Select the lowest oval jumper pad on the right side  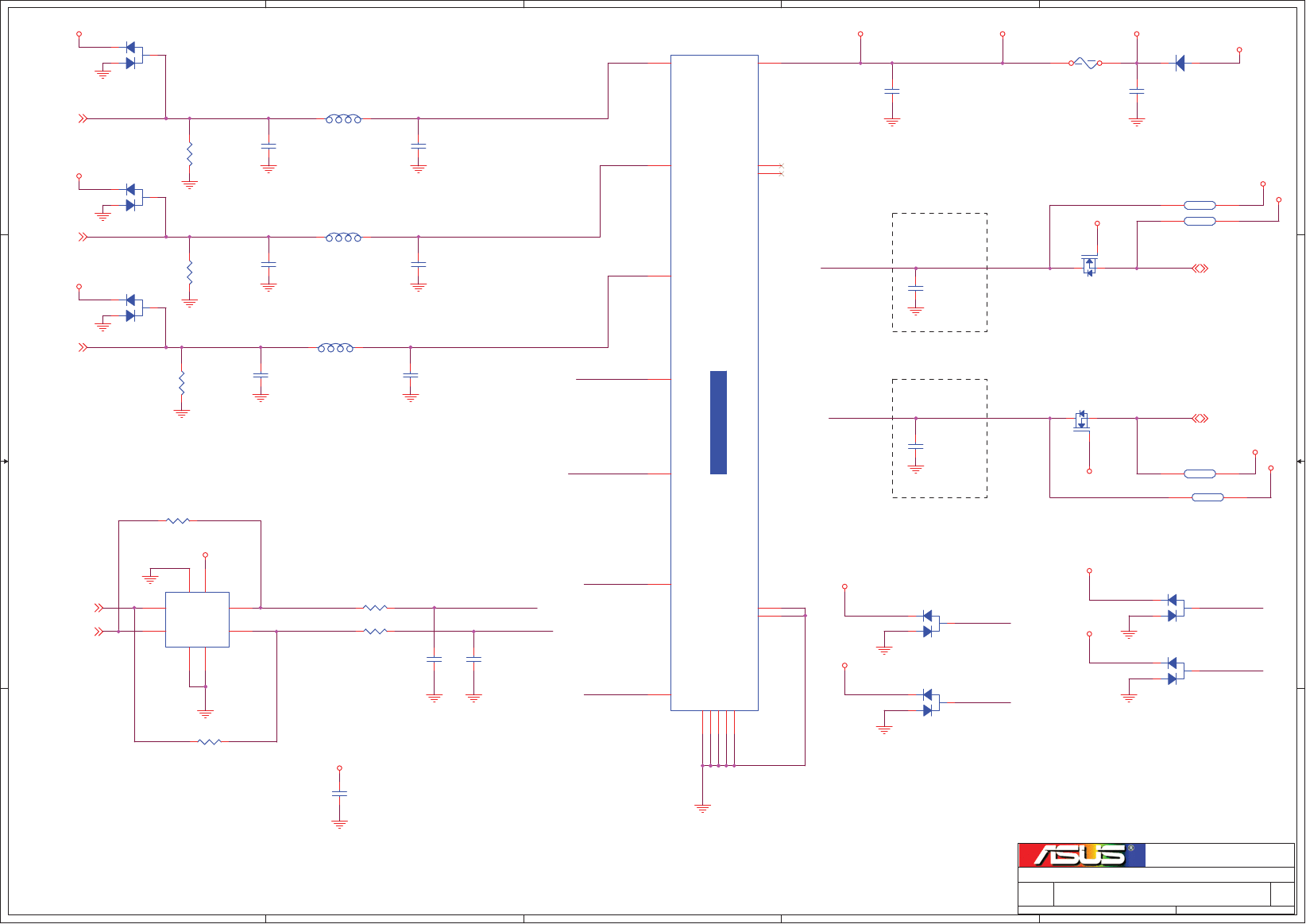tap(1207, 498)
